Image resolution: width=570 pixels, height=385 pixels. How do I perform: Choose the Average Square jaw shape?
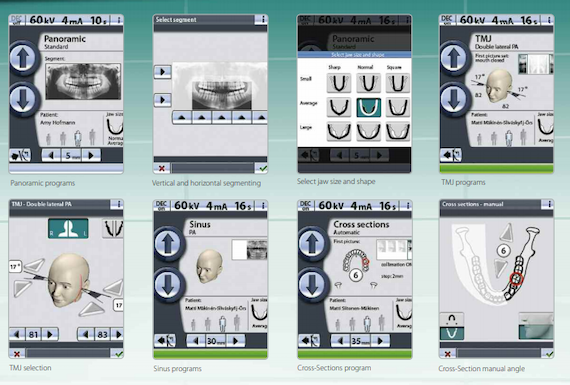click(398, 107)
